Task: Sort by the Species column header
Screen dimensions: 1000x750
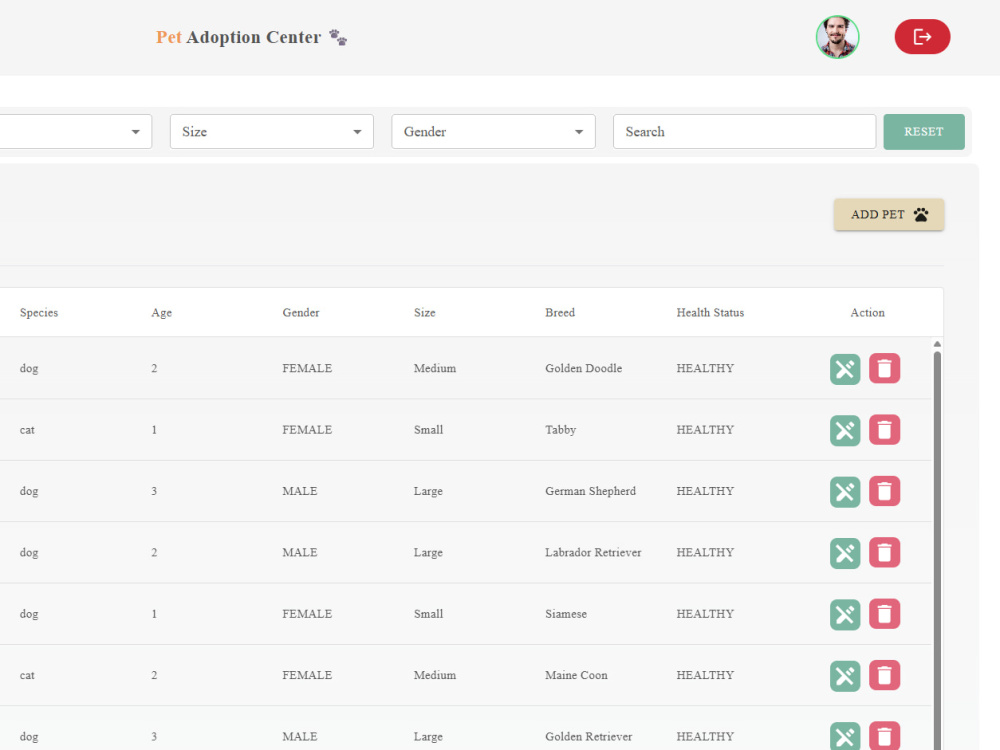Action: pos(39,312)
